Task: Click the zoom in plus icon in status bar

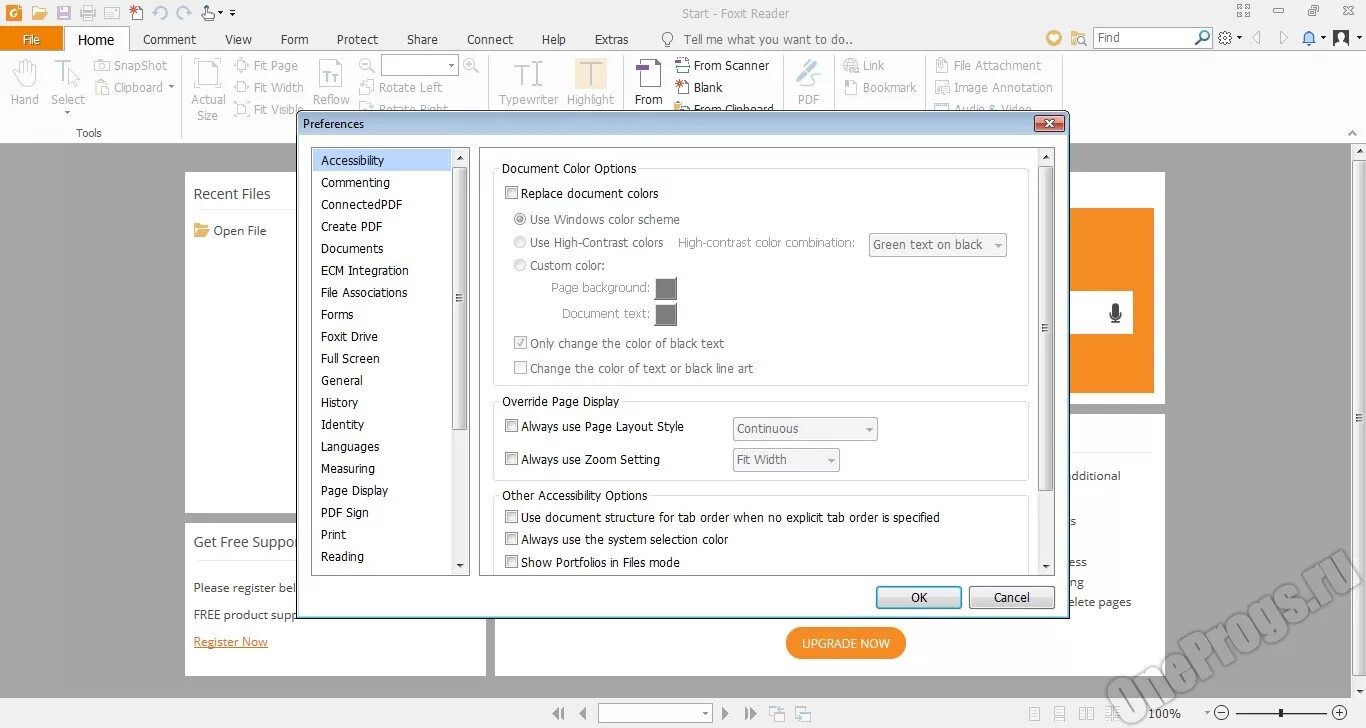Action: tap(1340, 713)
